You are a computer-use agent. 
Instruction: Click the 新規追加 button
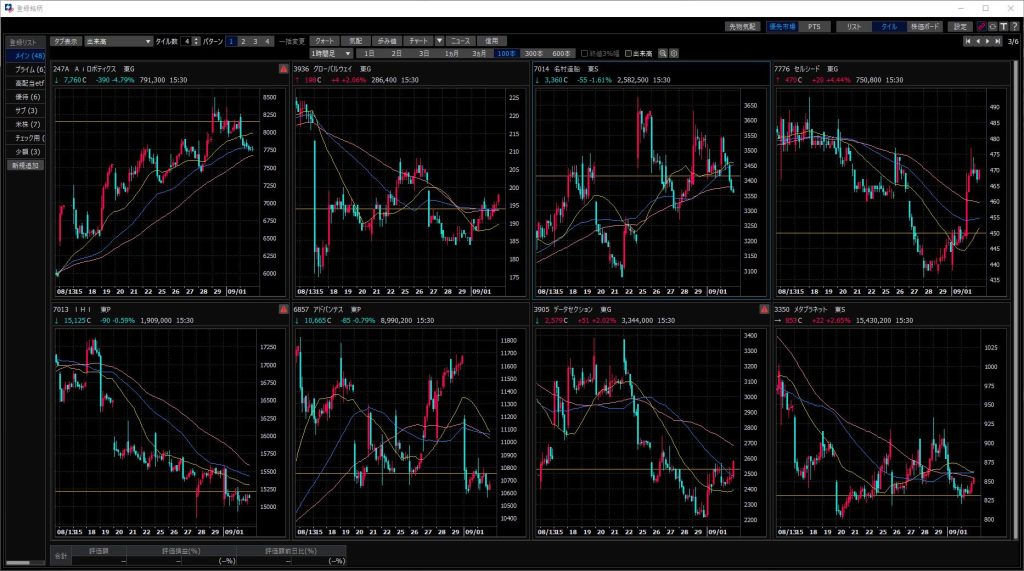[24, 165]
